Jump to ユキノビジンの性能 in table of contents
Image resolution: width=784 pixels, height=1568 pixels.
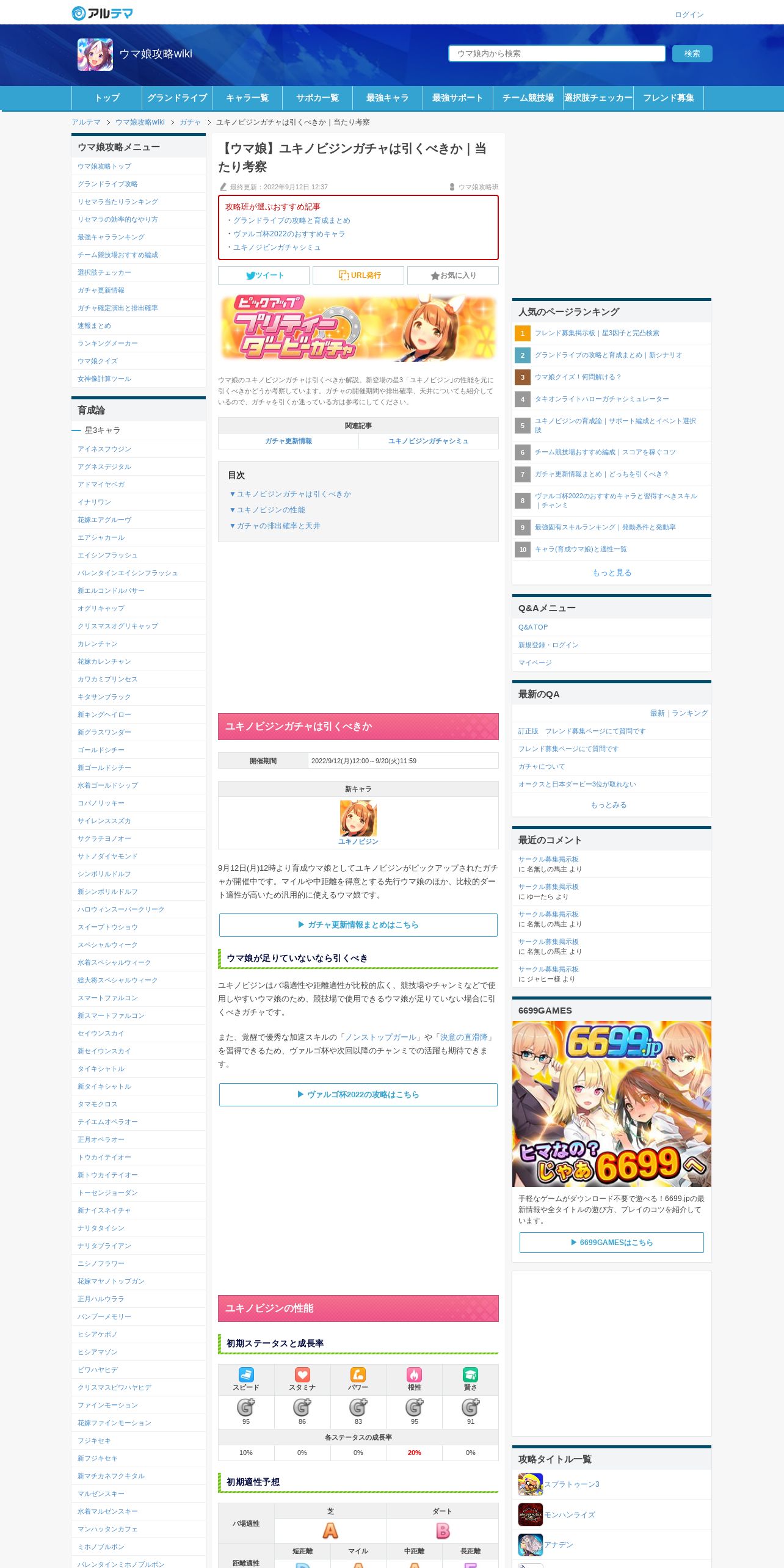(x=267, y=510)
